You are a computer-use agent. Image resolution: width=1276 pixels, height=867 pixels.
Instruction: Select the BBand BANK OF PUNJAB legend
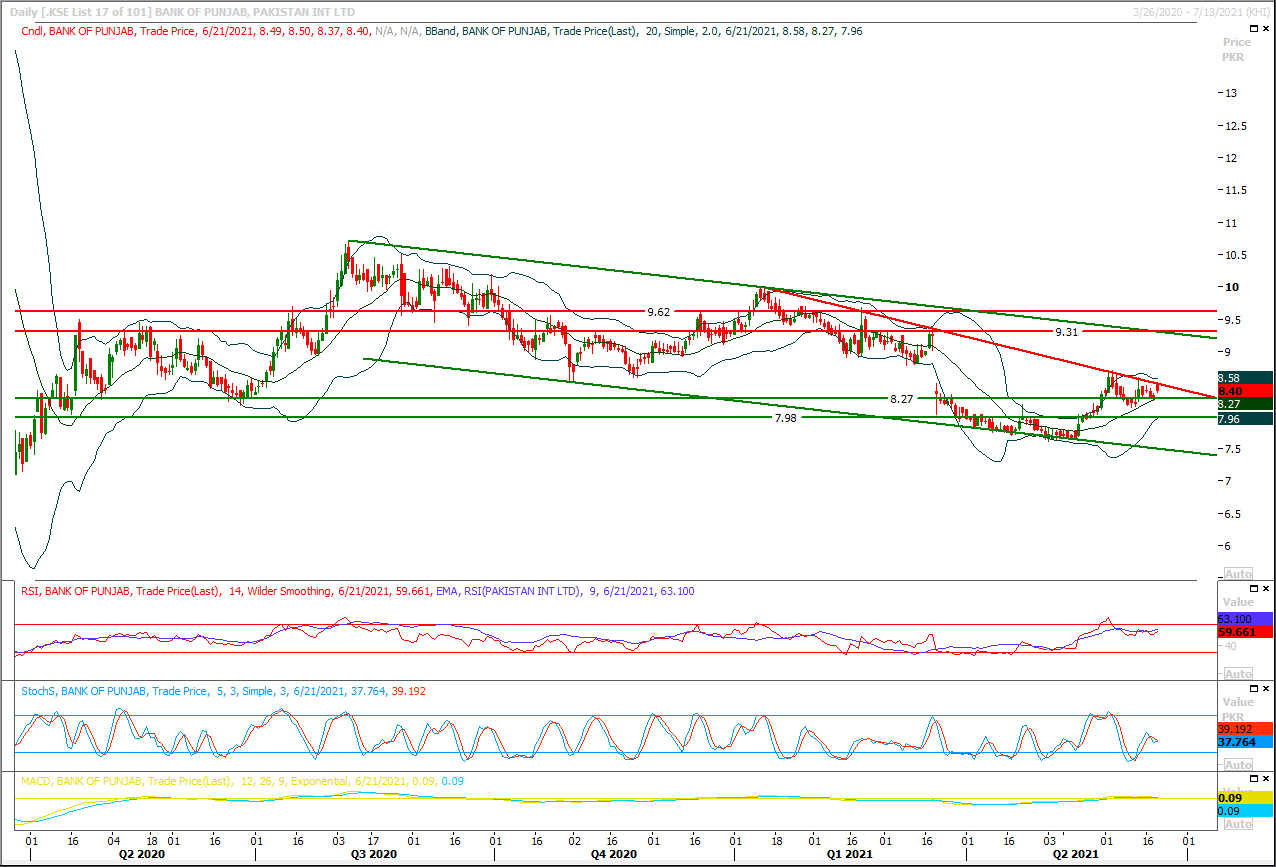tap(644, 31)
